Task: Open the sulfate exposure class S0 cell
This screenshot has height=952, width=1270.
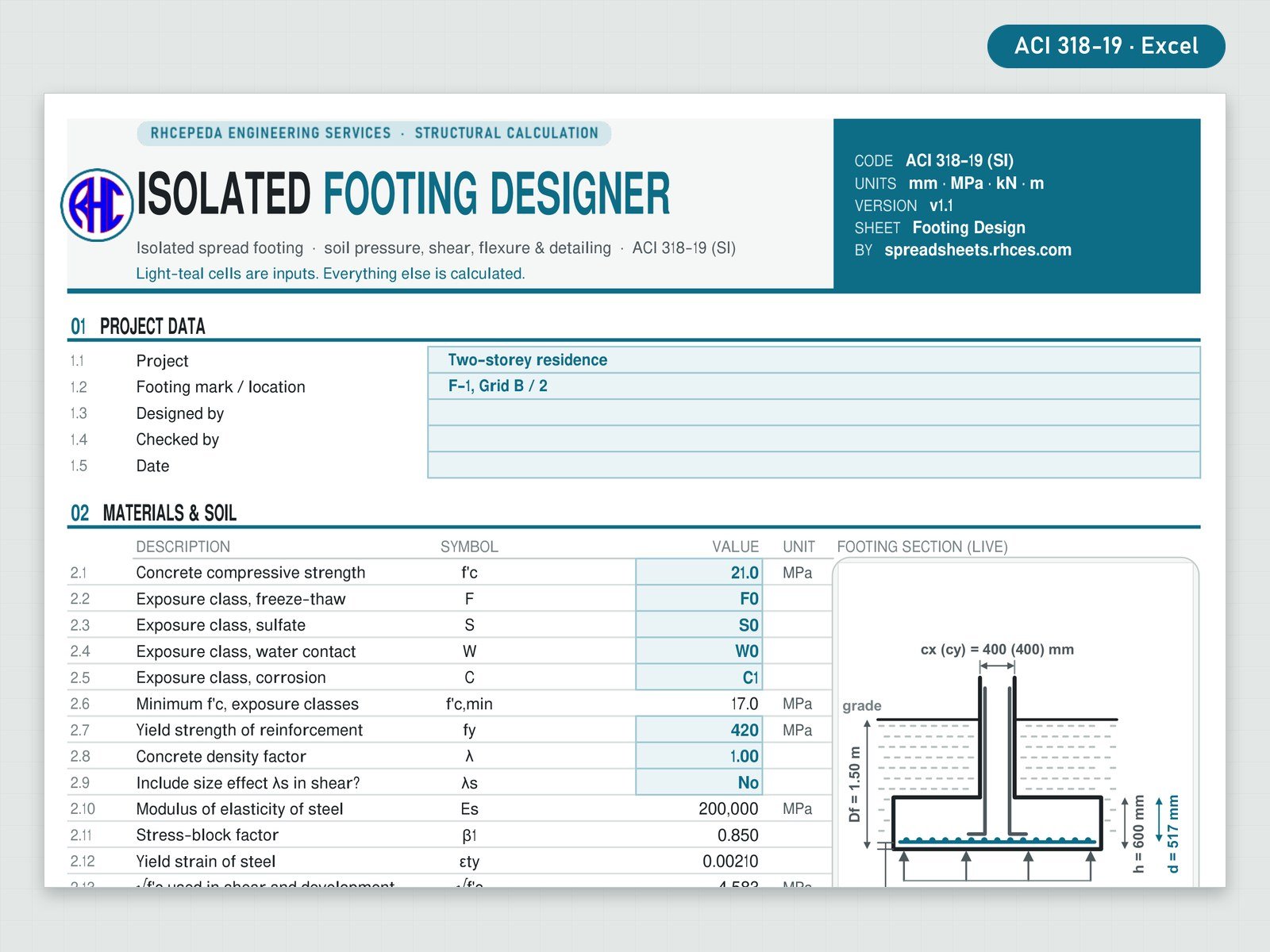Action: [699, 624]
